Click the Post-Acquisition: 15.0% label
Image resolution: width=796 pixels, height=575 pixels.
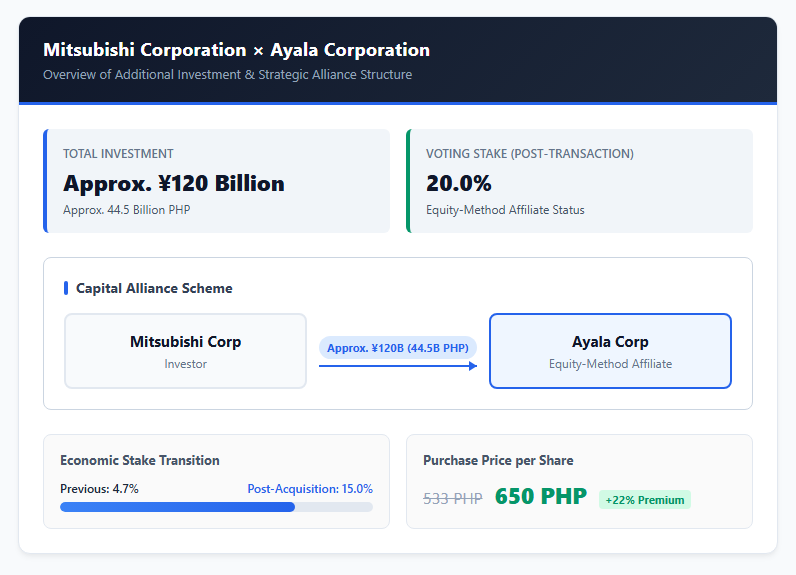point(310,489)
